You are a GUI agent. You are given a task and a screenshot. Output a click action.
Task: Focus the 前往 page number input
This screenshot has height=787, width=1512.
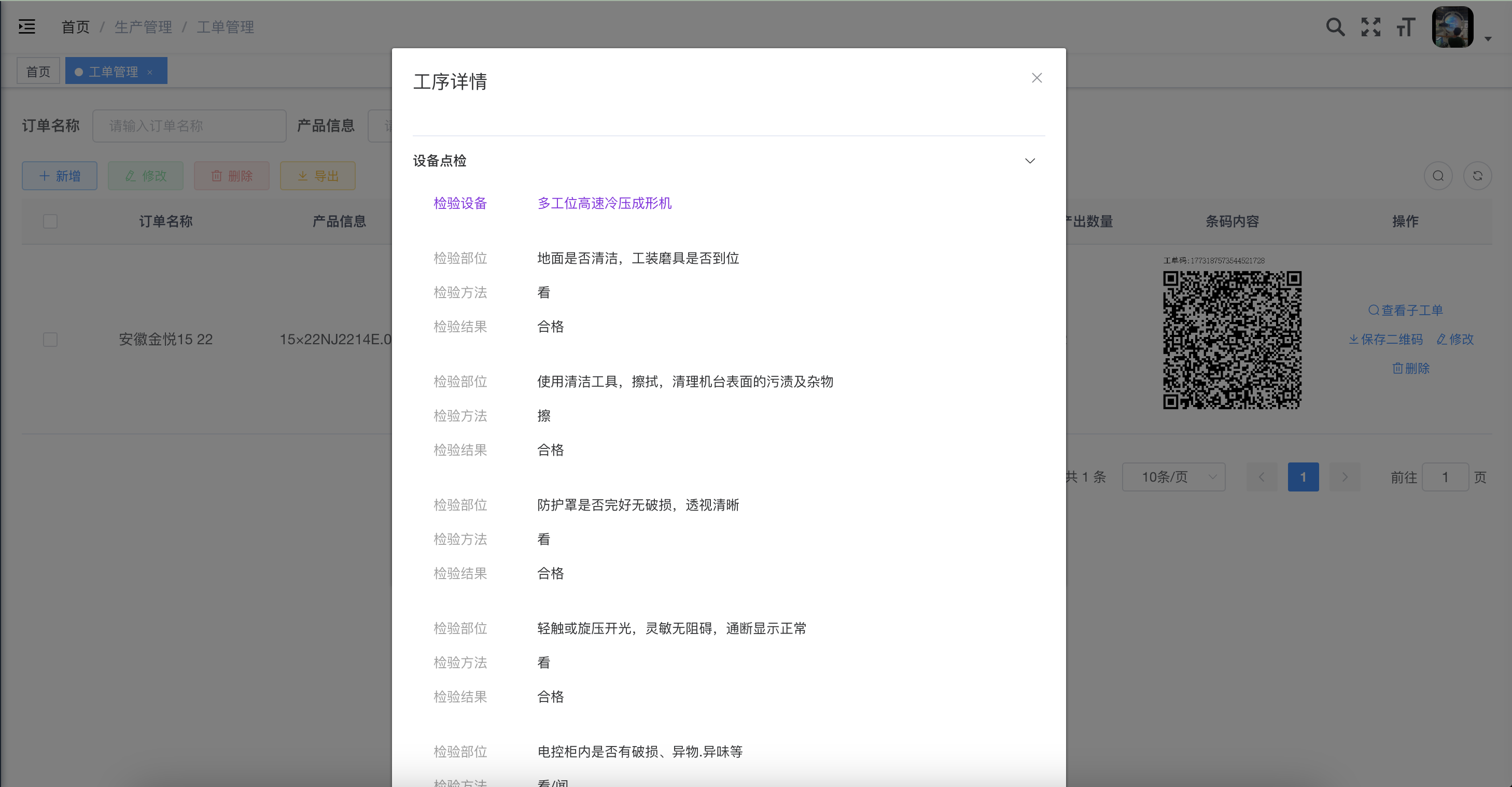tap(1445, 476)
